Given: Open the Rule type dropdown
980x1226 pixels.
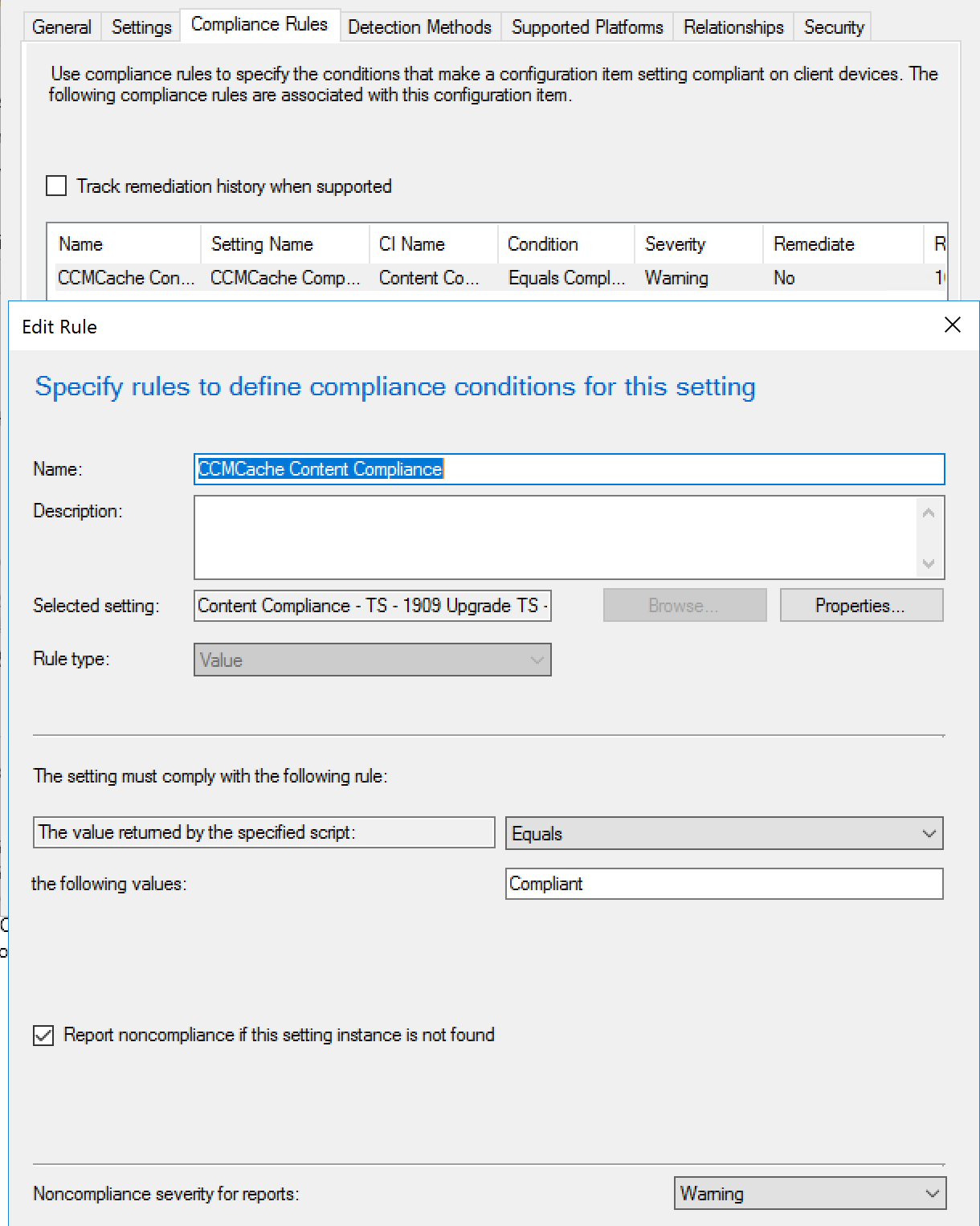Looking at the screenshot, I should pyautogui.click(x=371, y=660).
